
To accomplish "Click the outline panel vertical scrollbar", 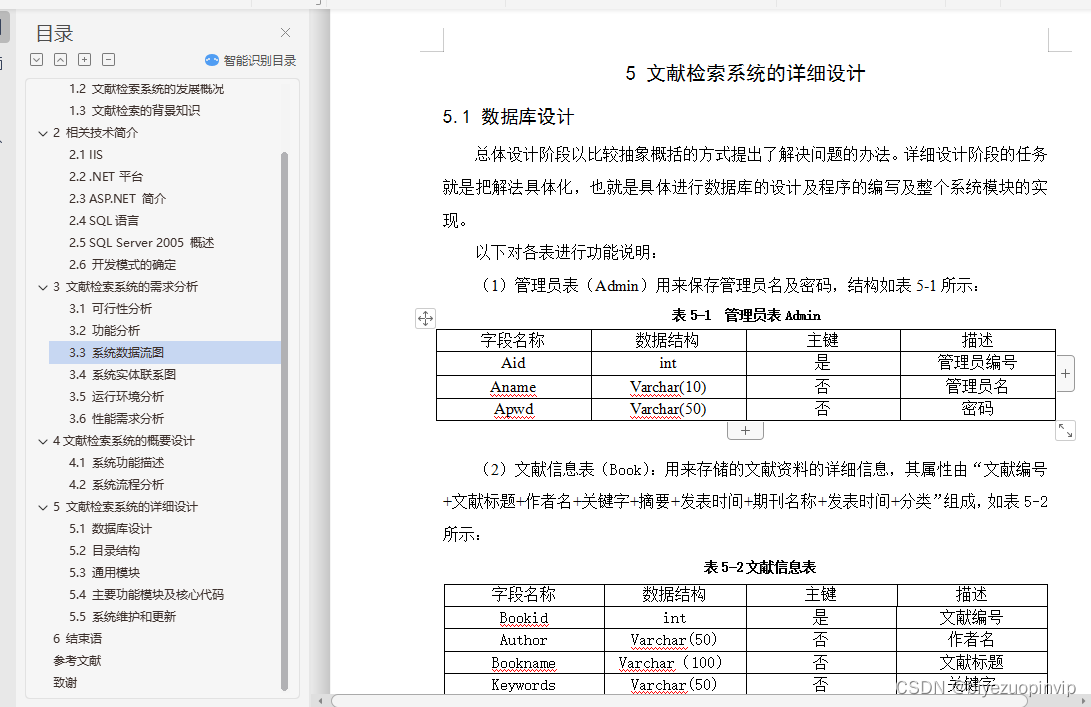I will [x=284, y=421].
